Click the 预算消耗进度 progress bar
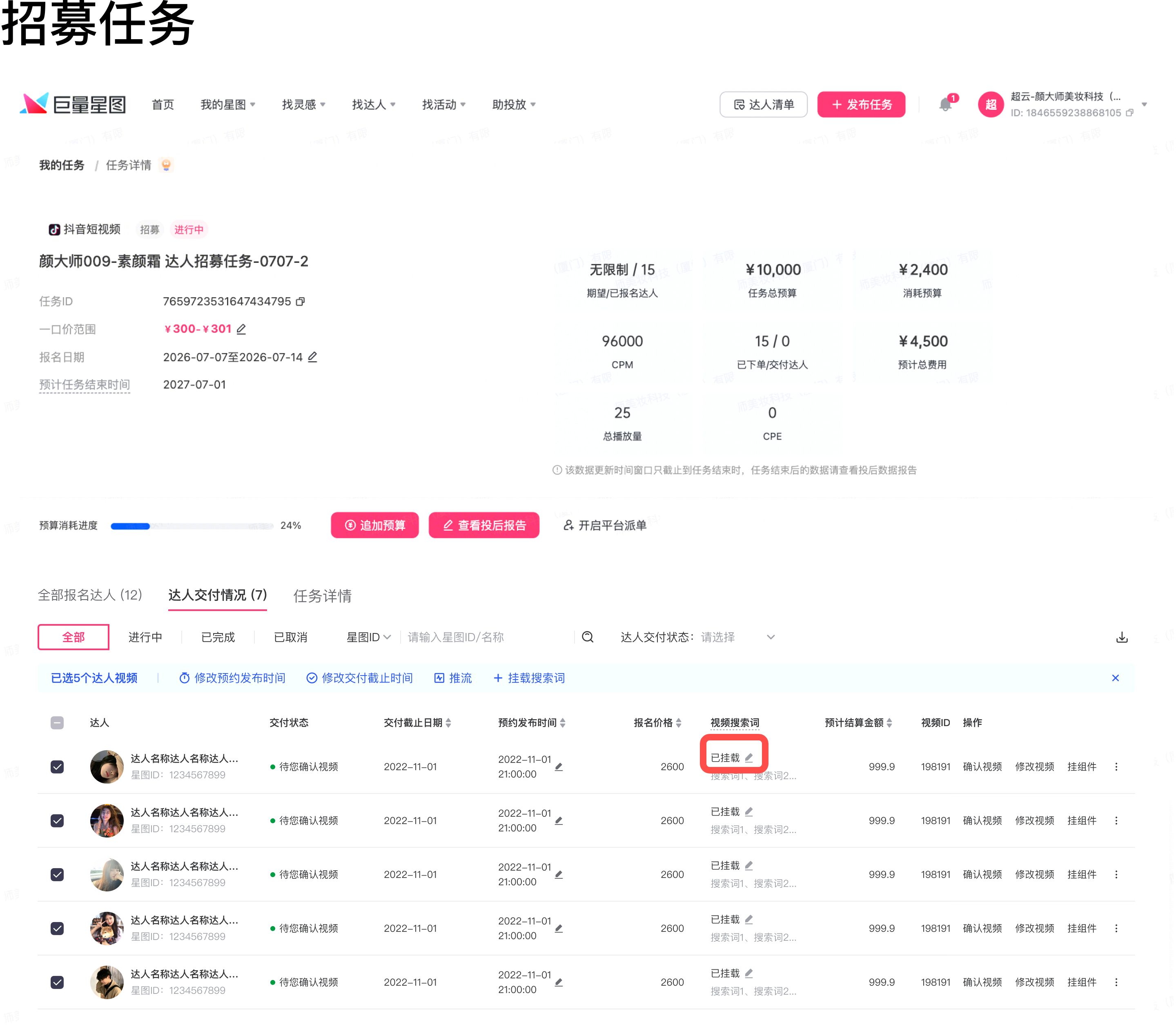The width and height of the screenshot is (1176, 1029). (x=192, y=525)
